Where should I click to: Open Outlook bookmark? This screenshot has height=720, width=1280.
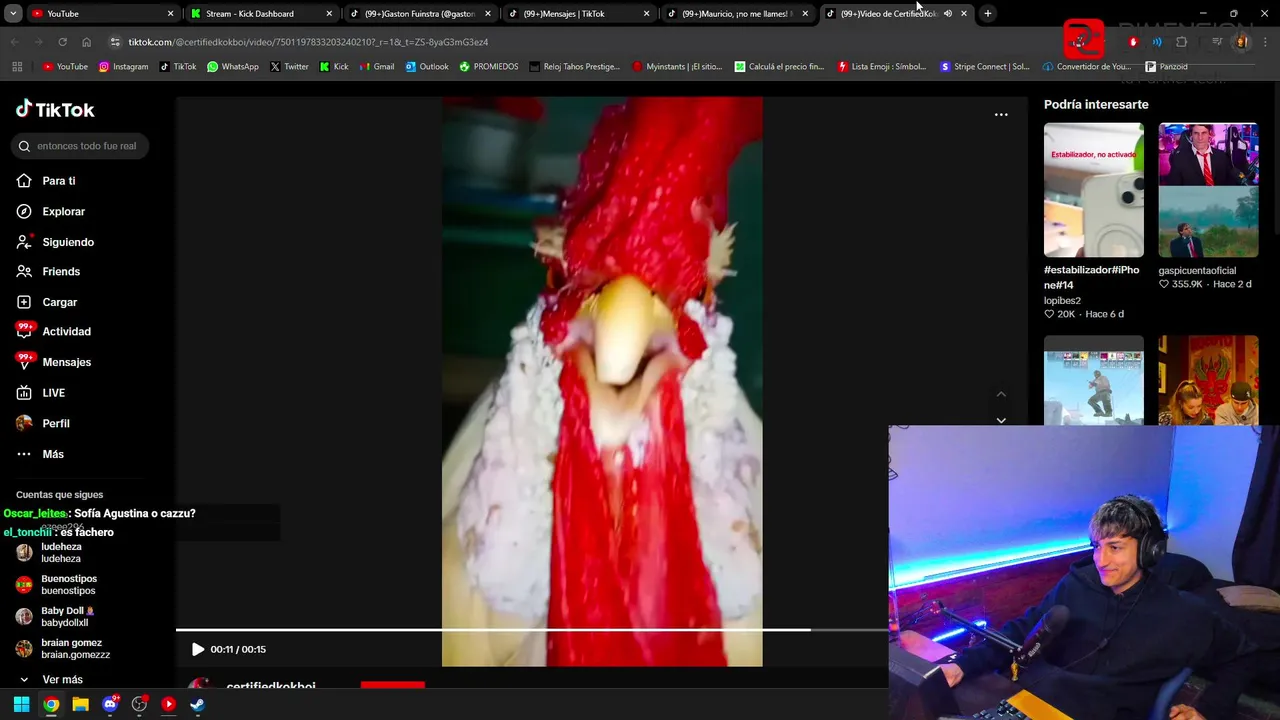tap(427, 67)
